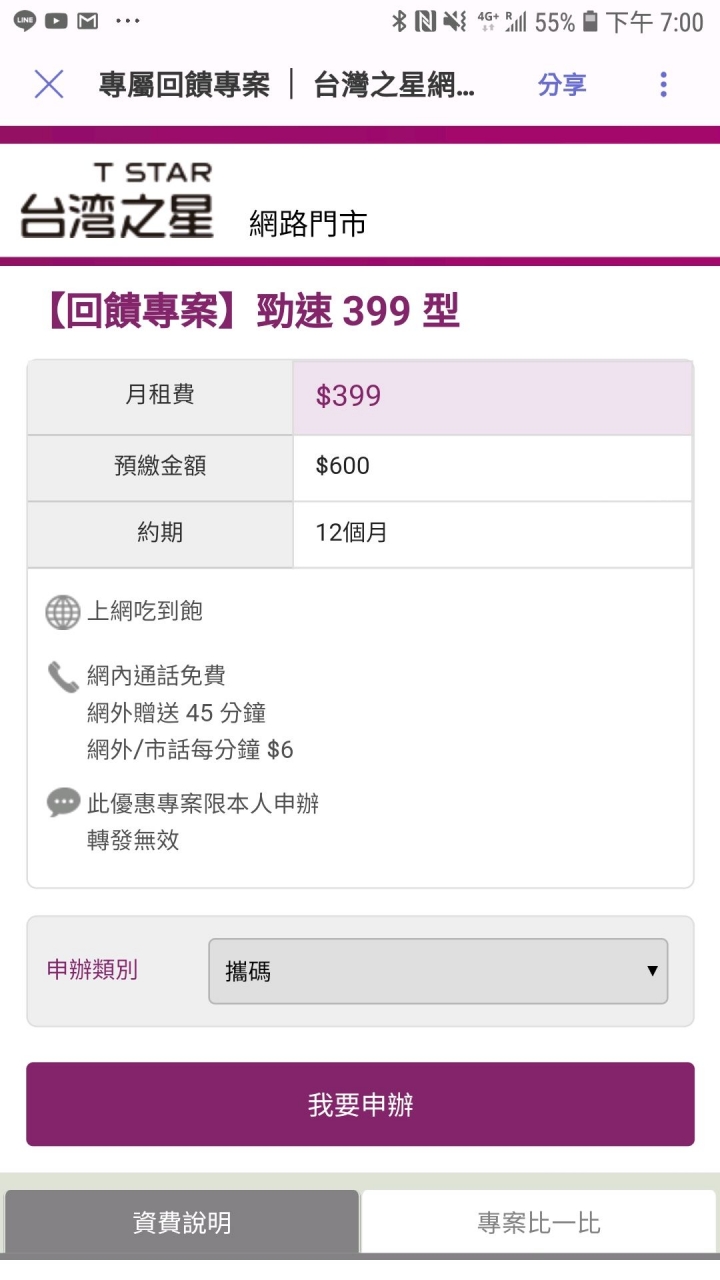Viewport: 720px width, 1280px height.
Task: Tap the 網路門市 heading text
Action: coord(308,224)
